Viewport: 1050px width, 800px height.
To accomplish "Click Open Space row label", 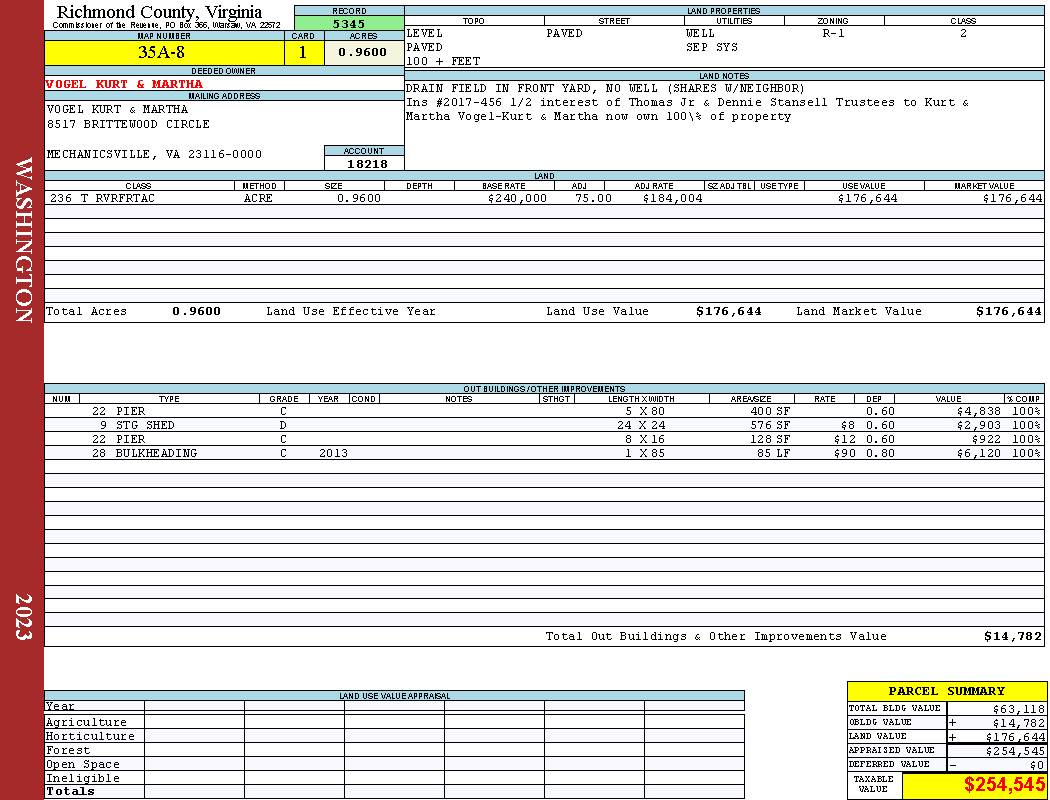I will 82,765.
